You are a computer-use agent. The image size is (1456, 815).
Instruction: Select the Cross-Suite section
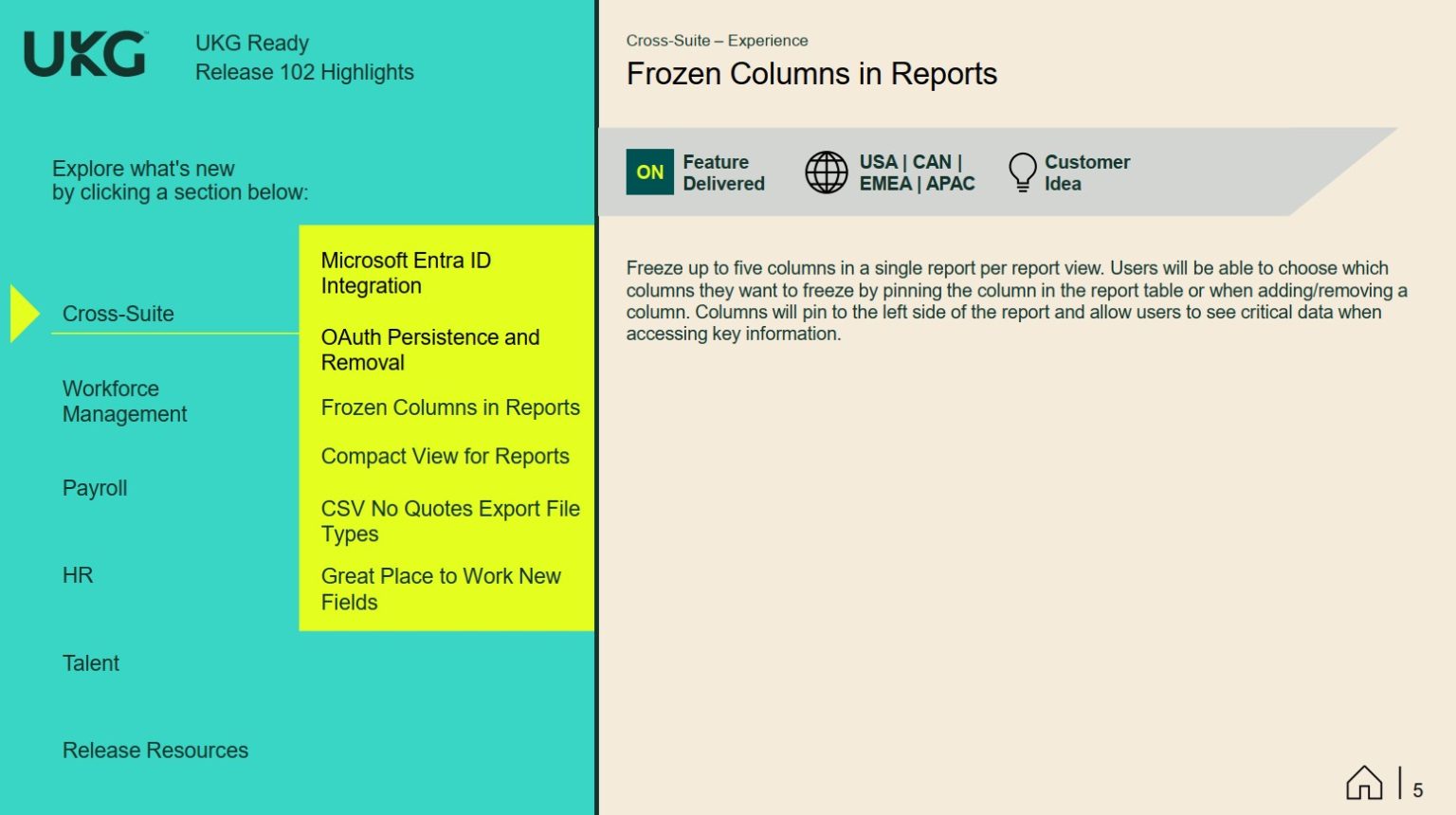click(118, 314)
